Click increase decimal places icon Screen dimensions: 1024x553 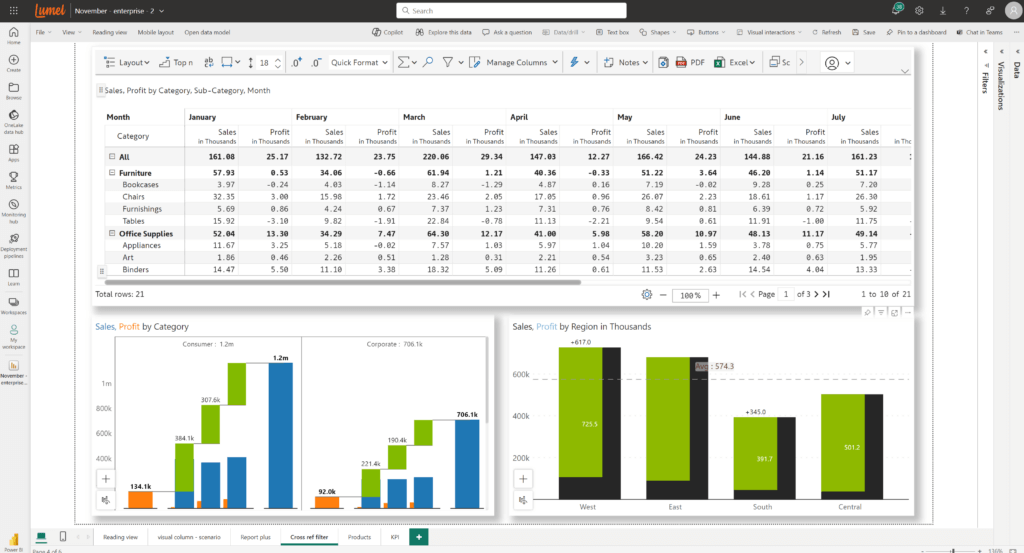click(x=296, y=62)
